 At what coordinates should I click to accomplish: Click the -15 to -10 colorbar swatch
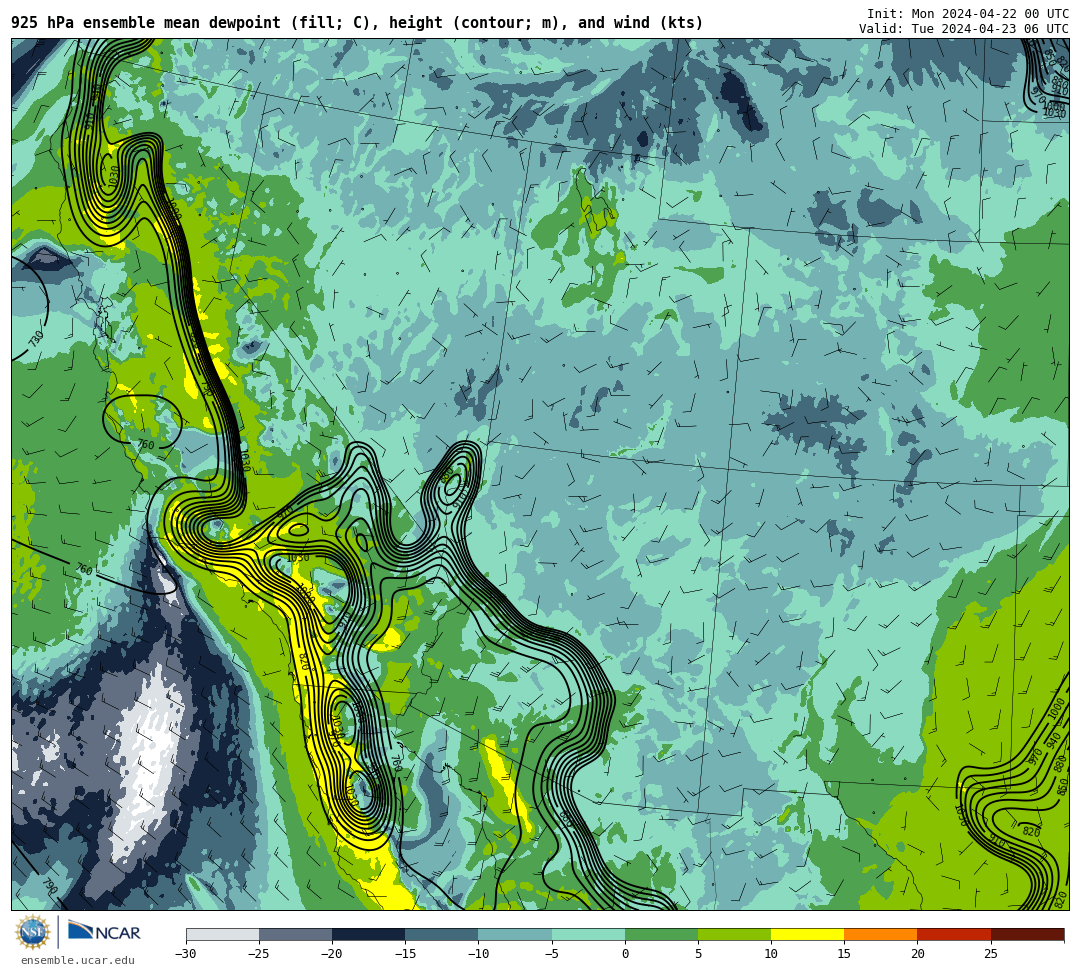[x=442, y=934]
